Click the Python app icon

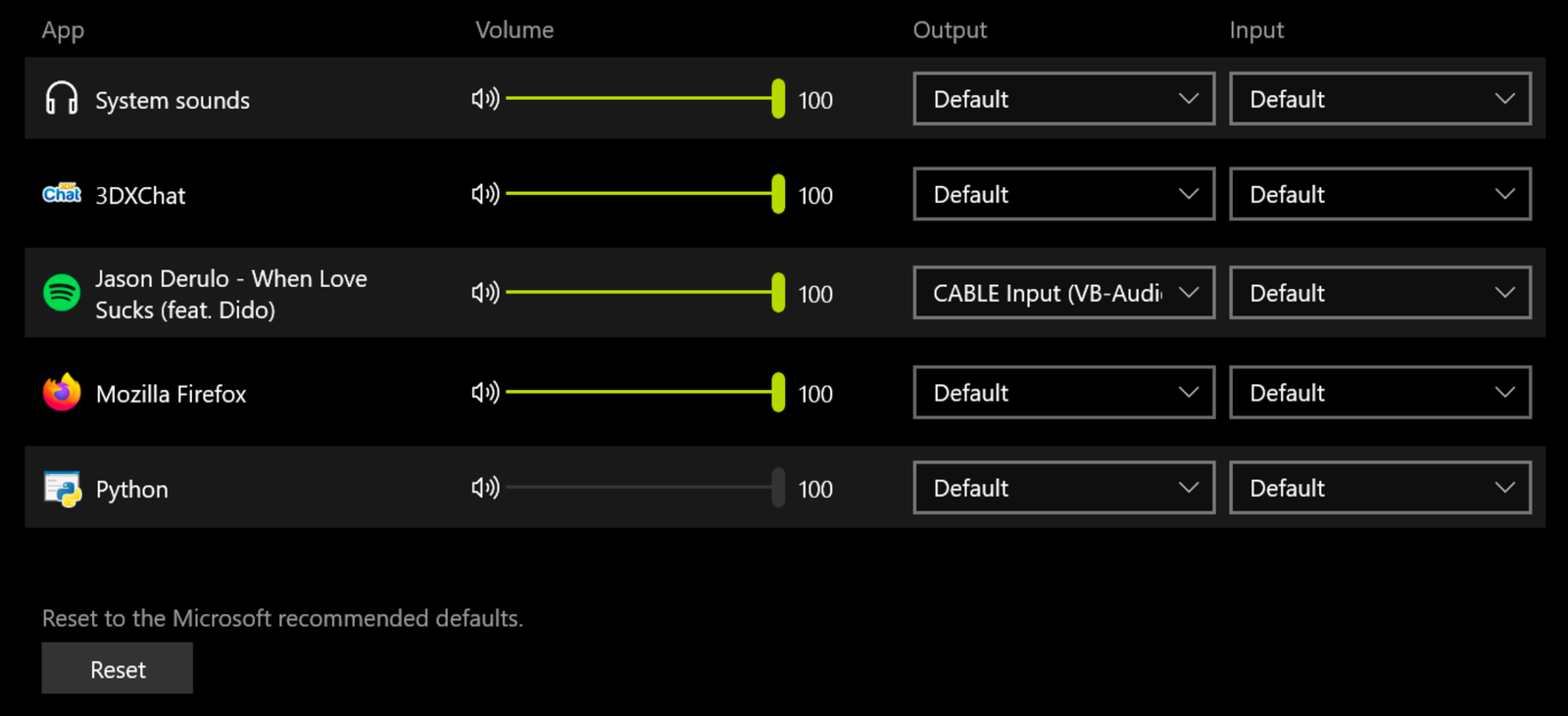pos(63,489)
